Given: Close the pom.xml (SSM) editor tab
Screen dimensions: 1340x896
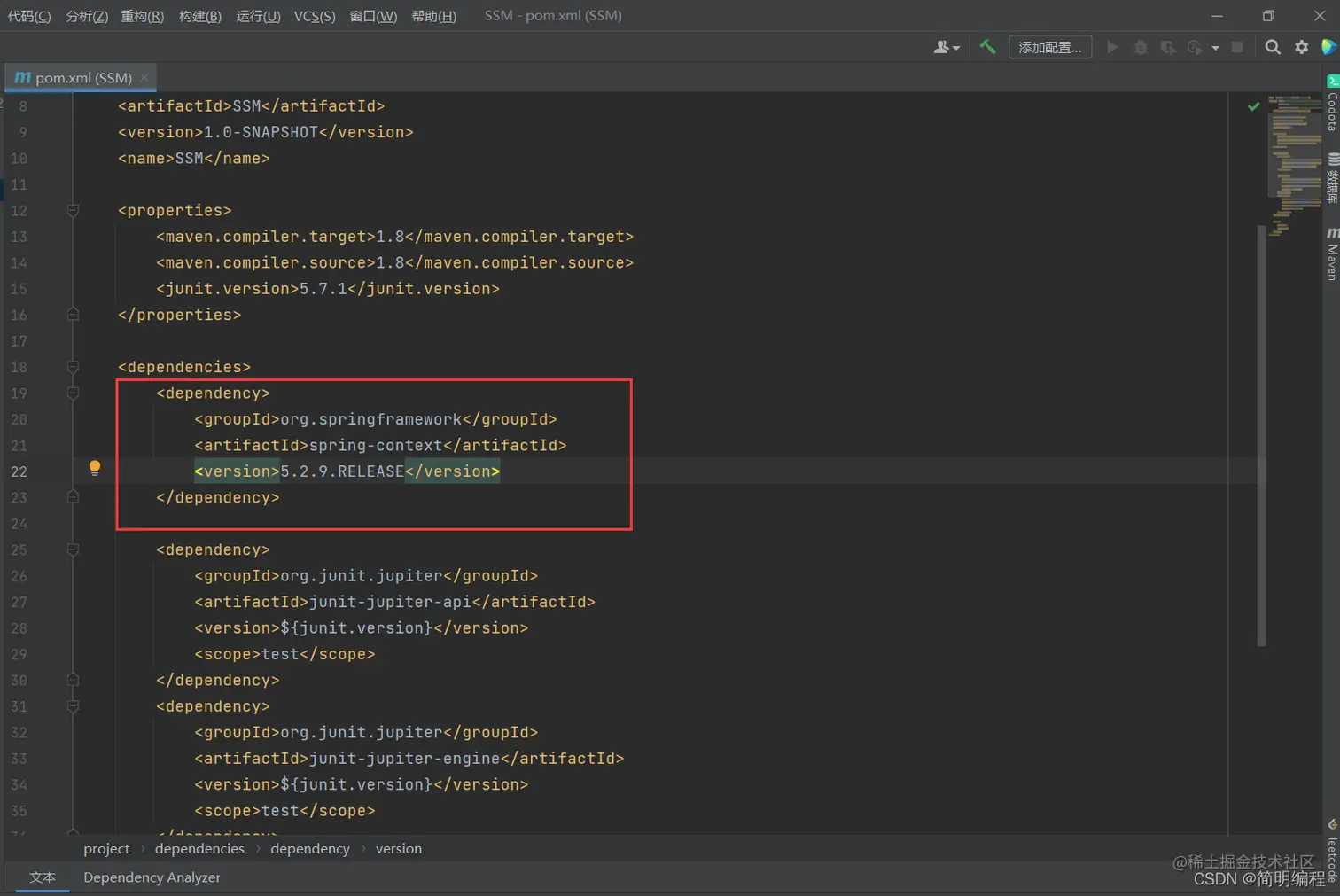Looking at the screenshot, I should click(144, 78).
